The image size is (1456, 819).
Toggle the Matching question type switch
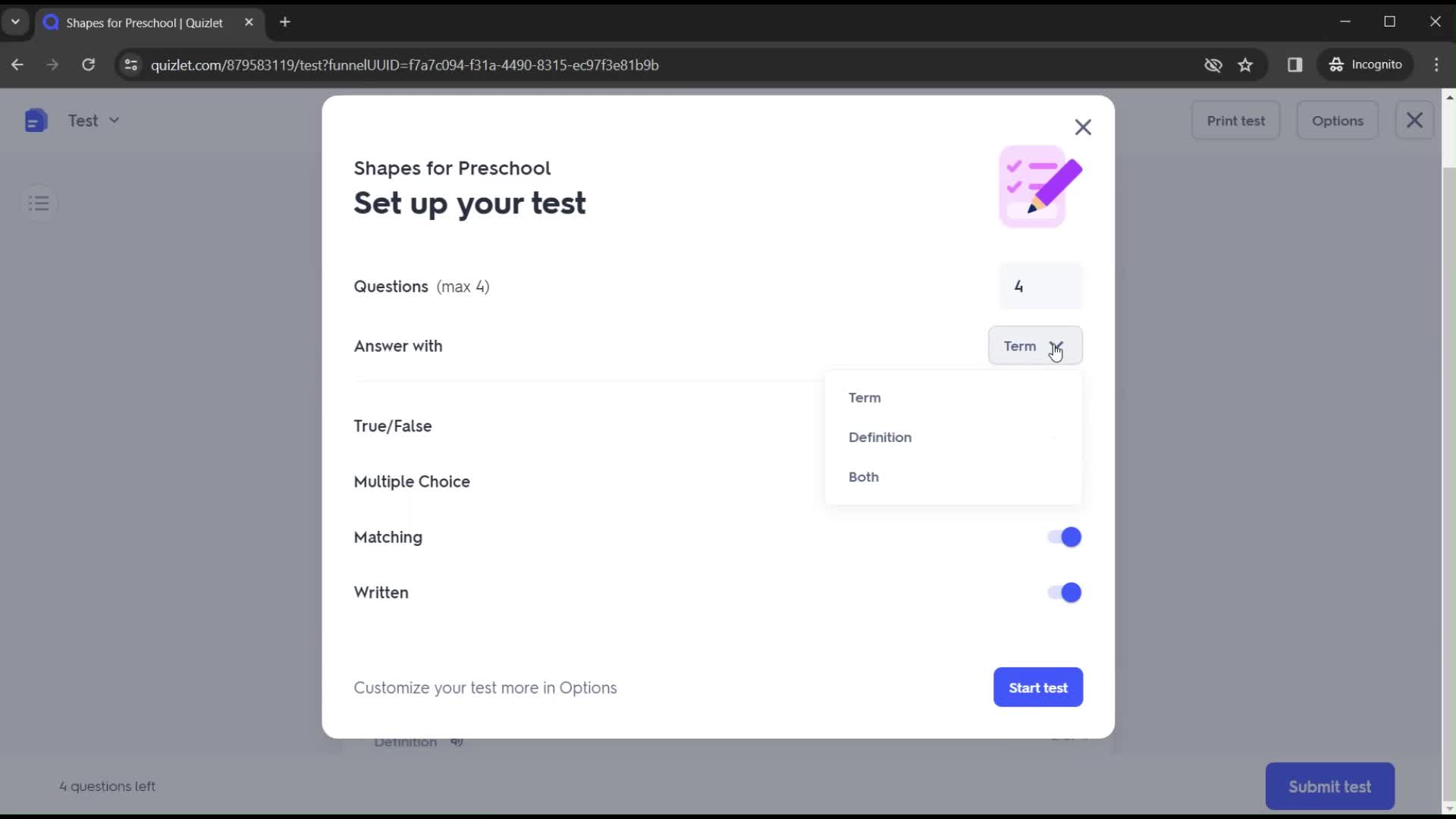1064,537
